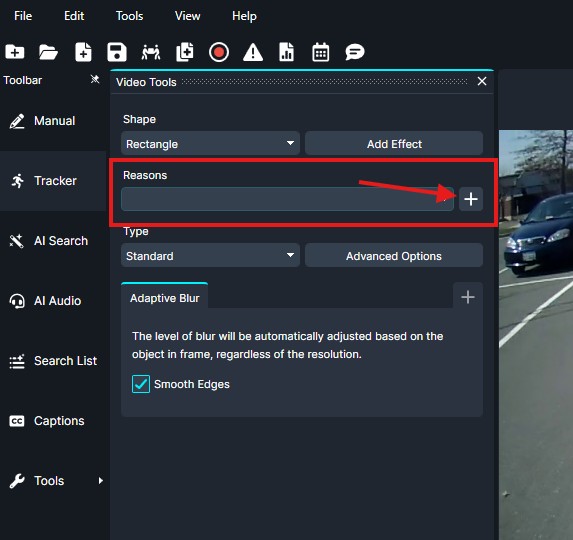This screenshot has width=573, height=540.
Task: Open the Shape dropdown showing Rectangle
Action: point(210,144)
